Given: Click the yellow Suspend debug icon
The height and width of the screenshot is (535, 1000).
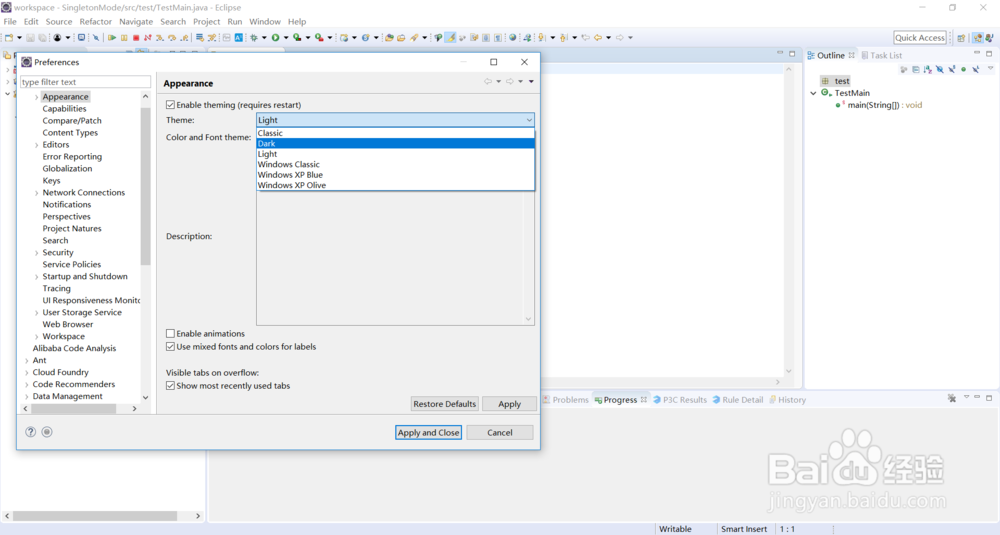Looking at the screenshot, I should click(x=124, y=38).
